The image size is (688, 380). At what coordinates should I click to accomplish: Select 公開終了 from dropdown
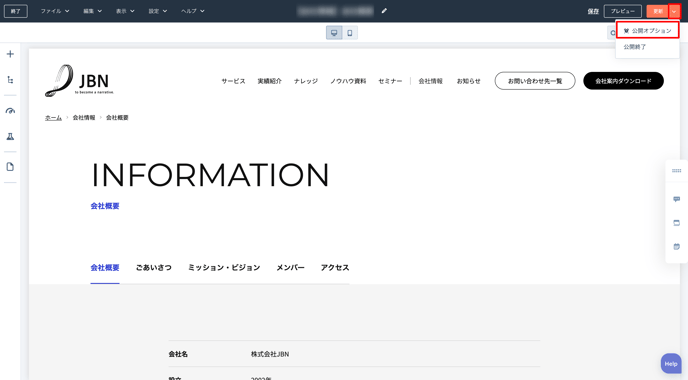coord(635,47)
